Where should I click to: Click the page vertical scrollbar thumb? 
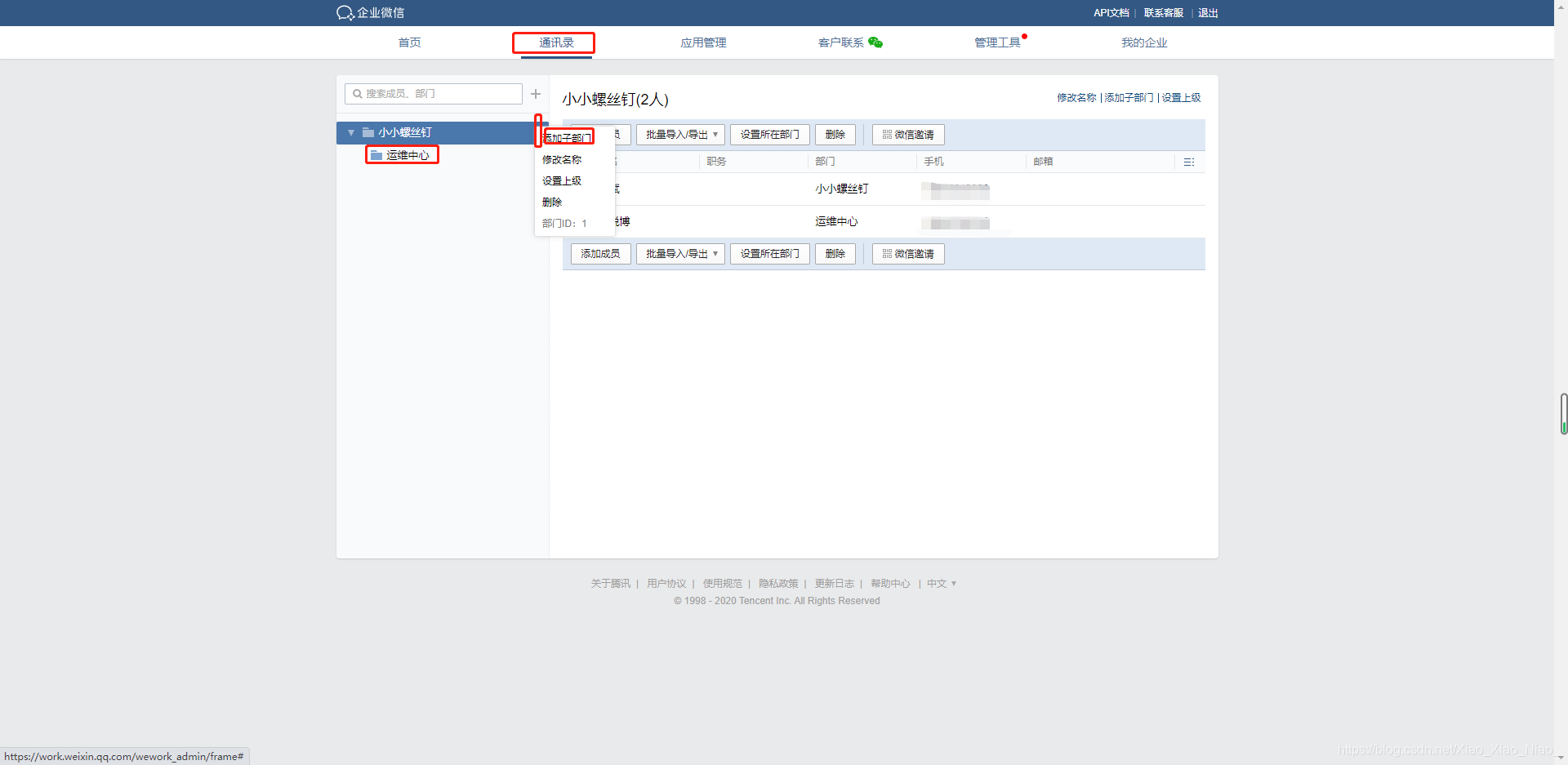(1564, 414)
